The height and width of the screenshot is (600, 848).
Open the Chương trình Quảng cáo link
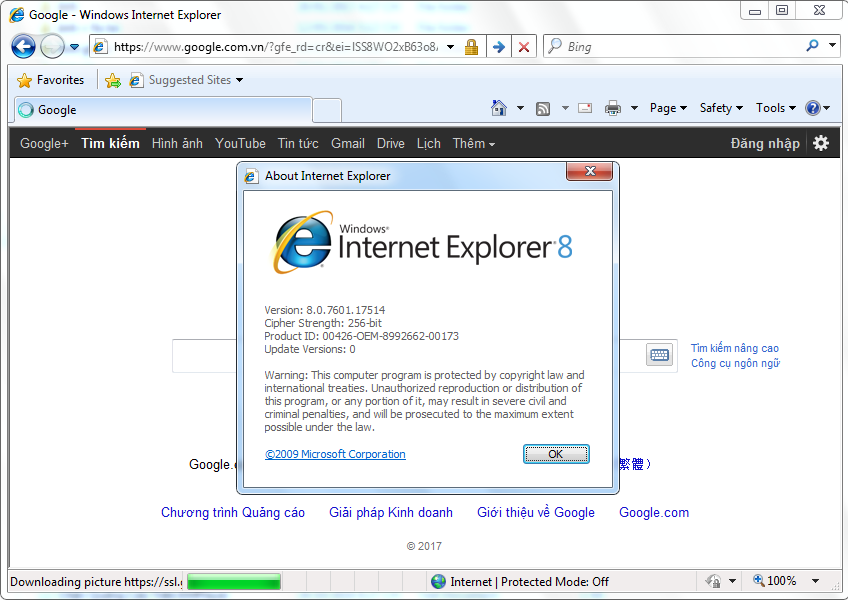[x=233, y=512]
